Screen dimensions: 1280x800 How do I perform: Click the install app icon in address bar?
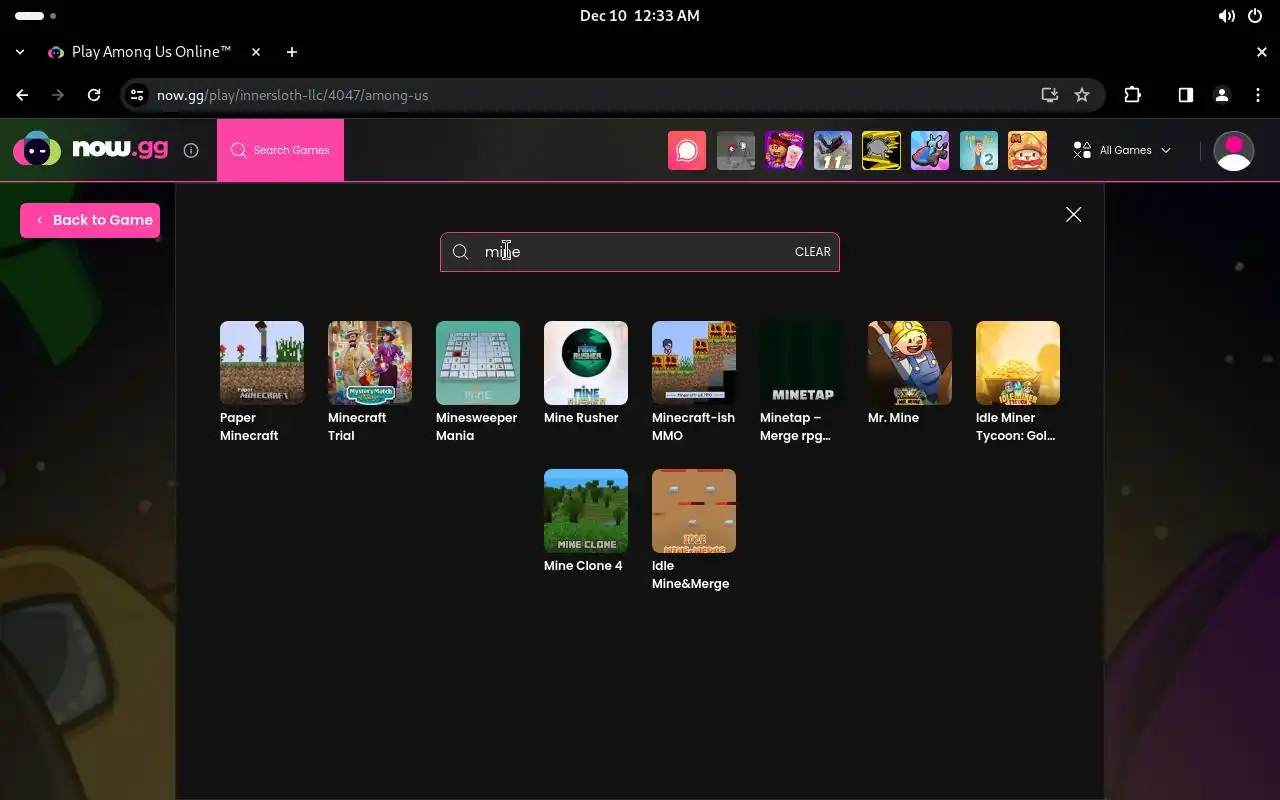1049,95
